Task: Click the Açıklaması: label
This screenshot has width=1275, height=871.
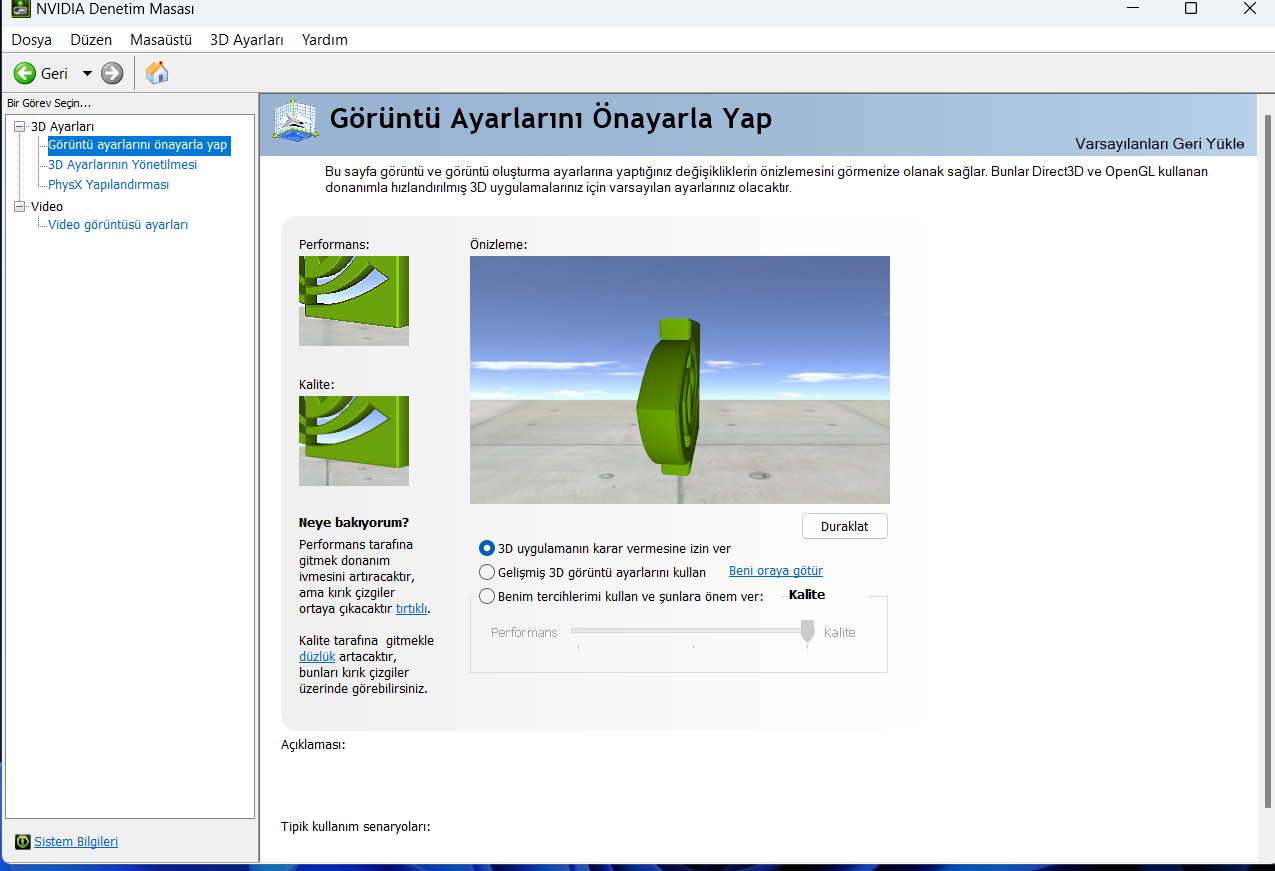Action: coord(313,745)
